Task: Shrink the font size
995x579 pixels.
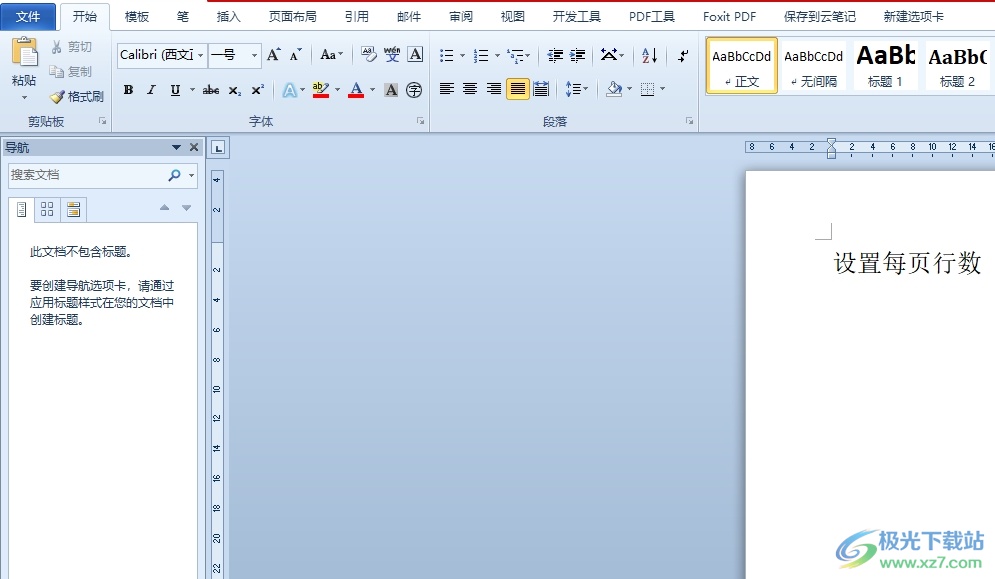Action: click(x=295, y=55)
